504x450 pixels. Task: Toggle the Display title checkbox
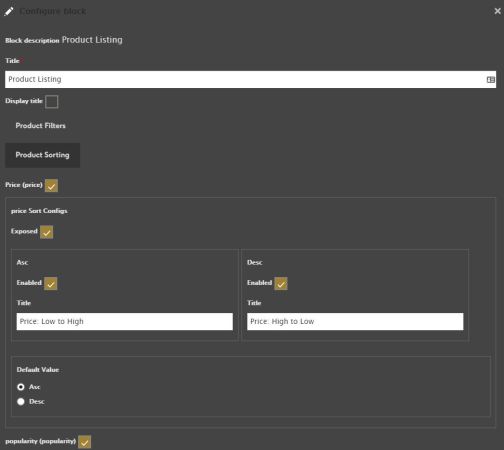[x=51, y=102]
